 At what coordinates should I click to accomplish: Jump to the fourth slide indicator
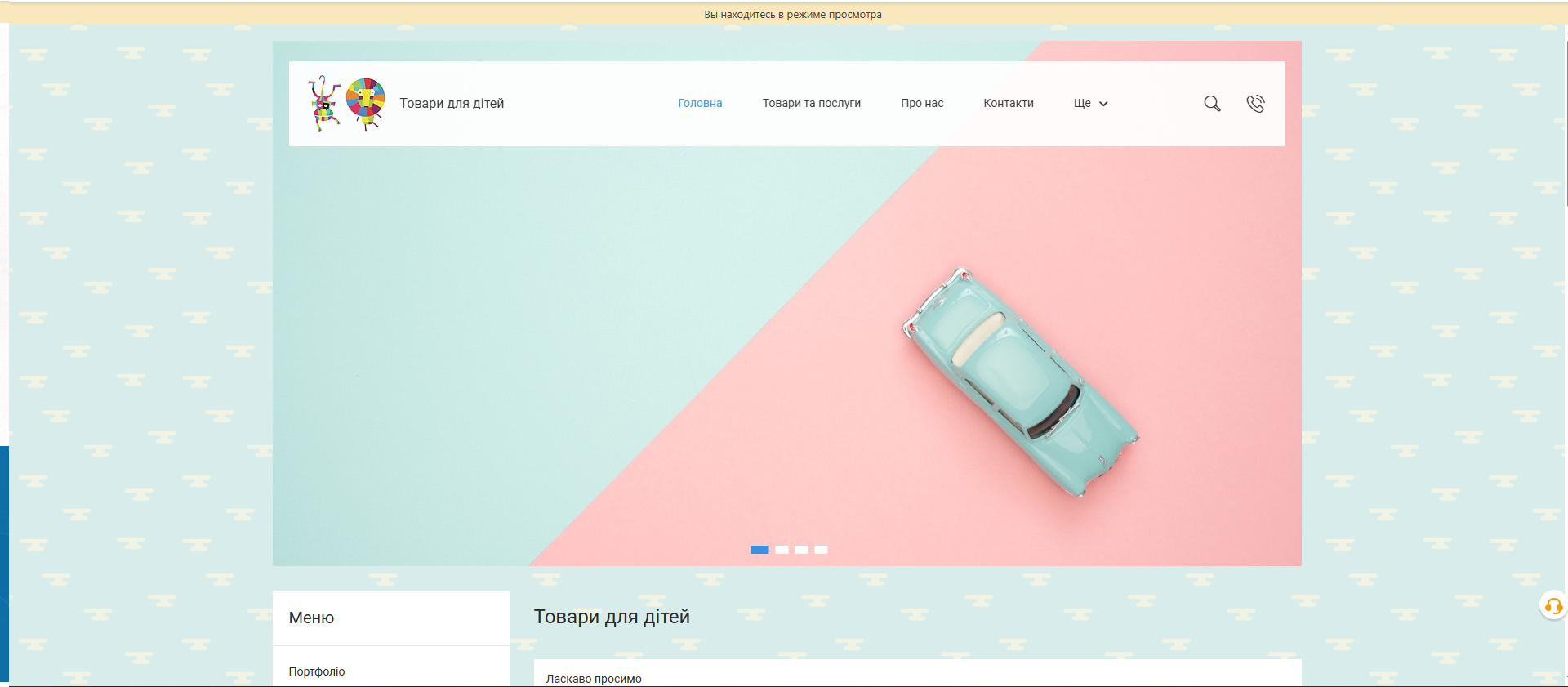tap(821, 550)
